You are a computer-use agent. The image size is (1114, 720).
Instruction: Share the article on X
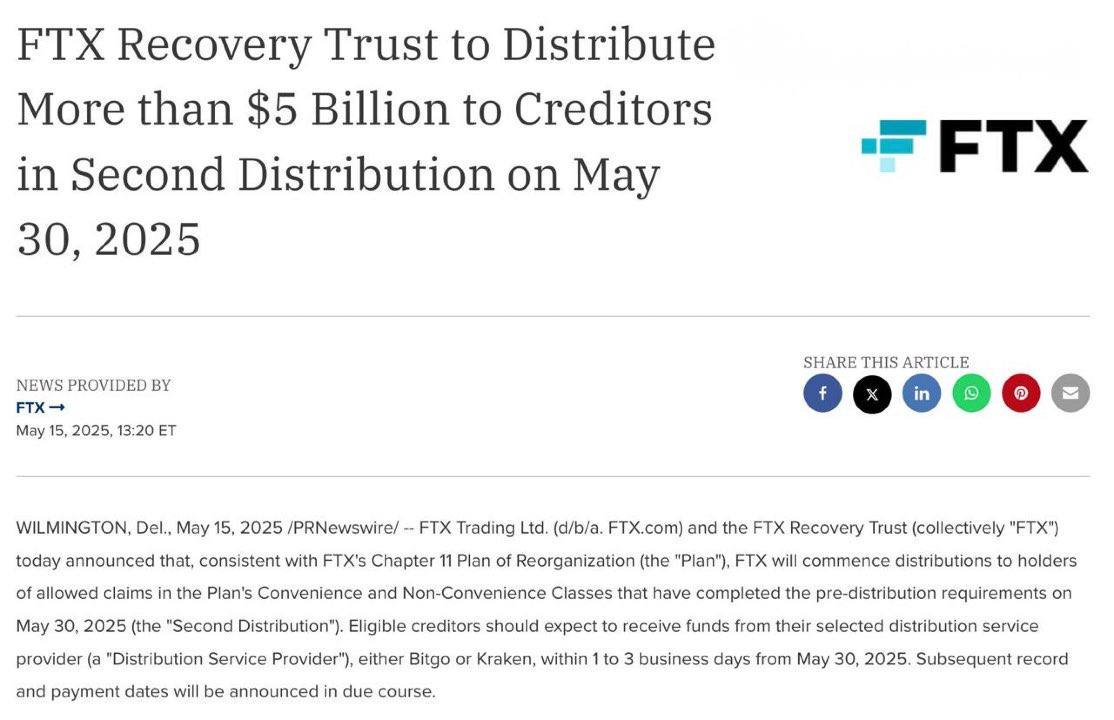click(x=872, y=394)
